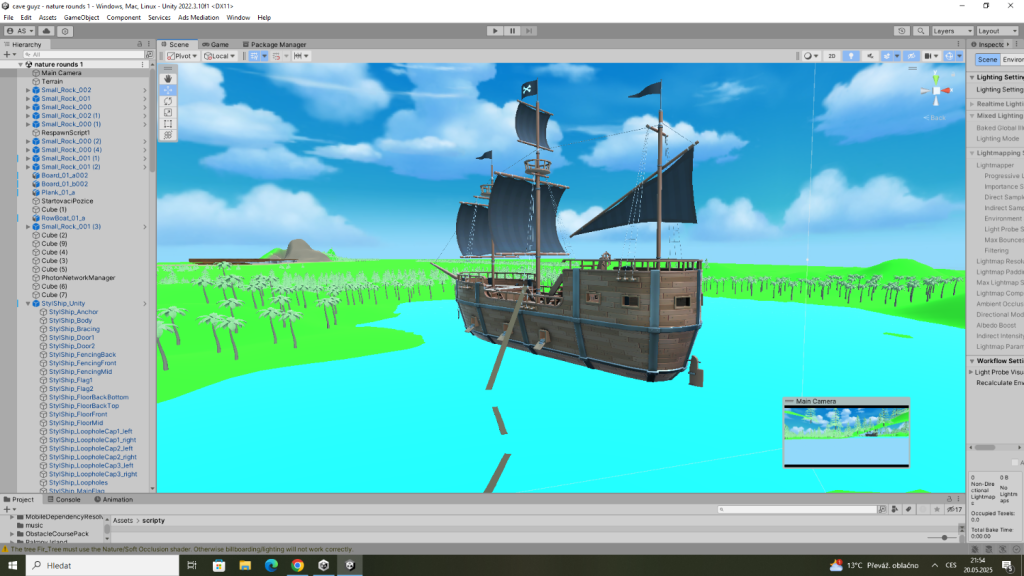
Task: Open File Explorer from the taskbar
Action: [245, 566]
